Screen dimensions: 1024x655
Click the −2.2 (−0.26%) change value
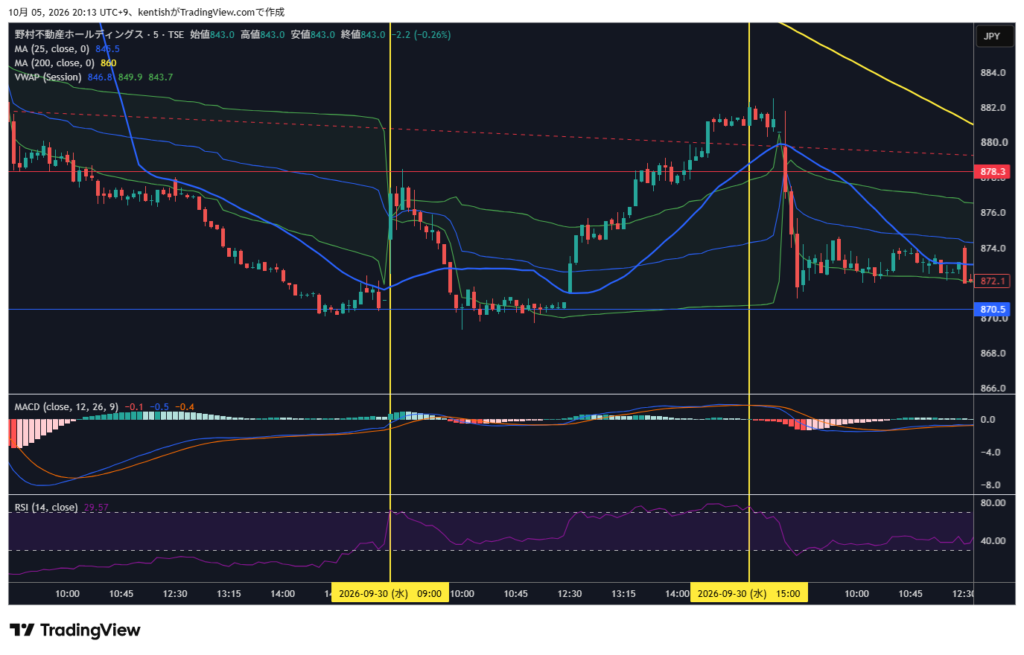[x=421, y=35]
